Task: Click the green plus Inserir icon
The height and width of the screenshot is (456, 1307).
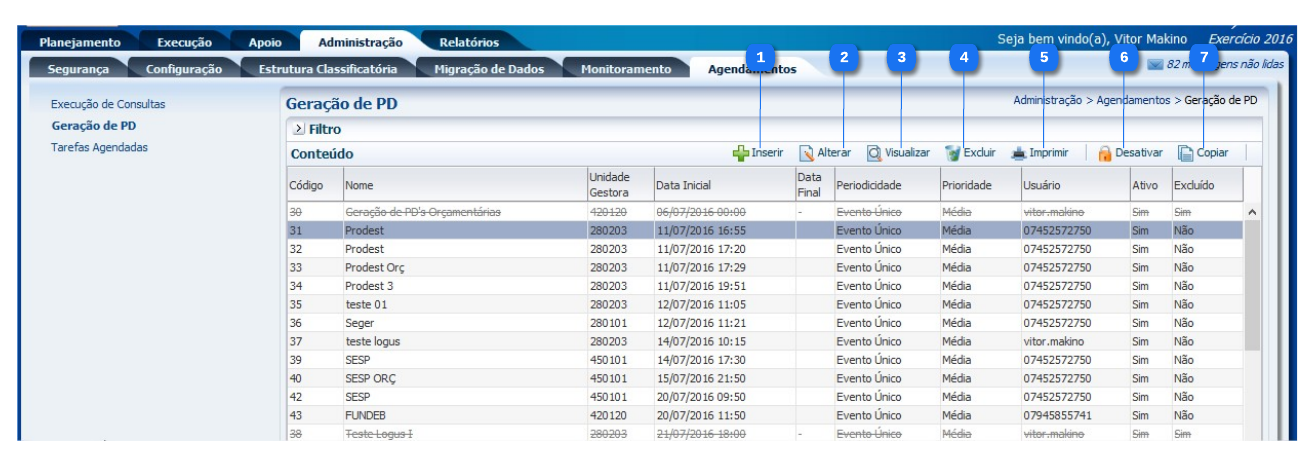Action: pos(740,154)
